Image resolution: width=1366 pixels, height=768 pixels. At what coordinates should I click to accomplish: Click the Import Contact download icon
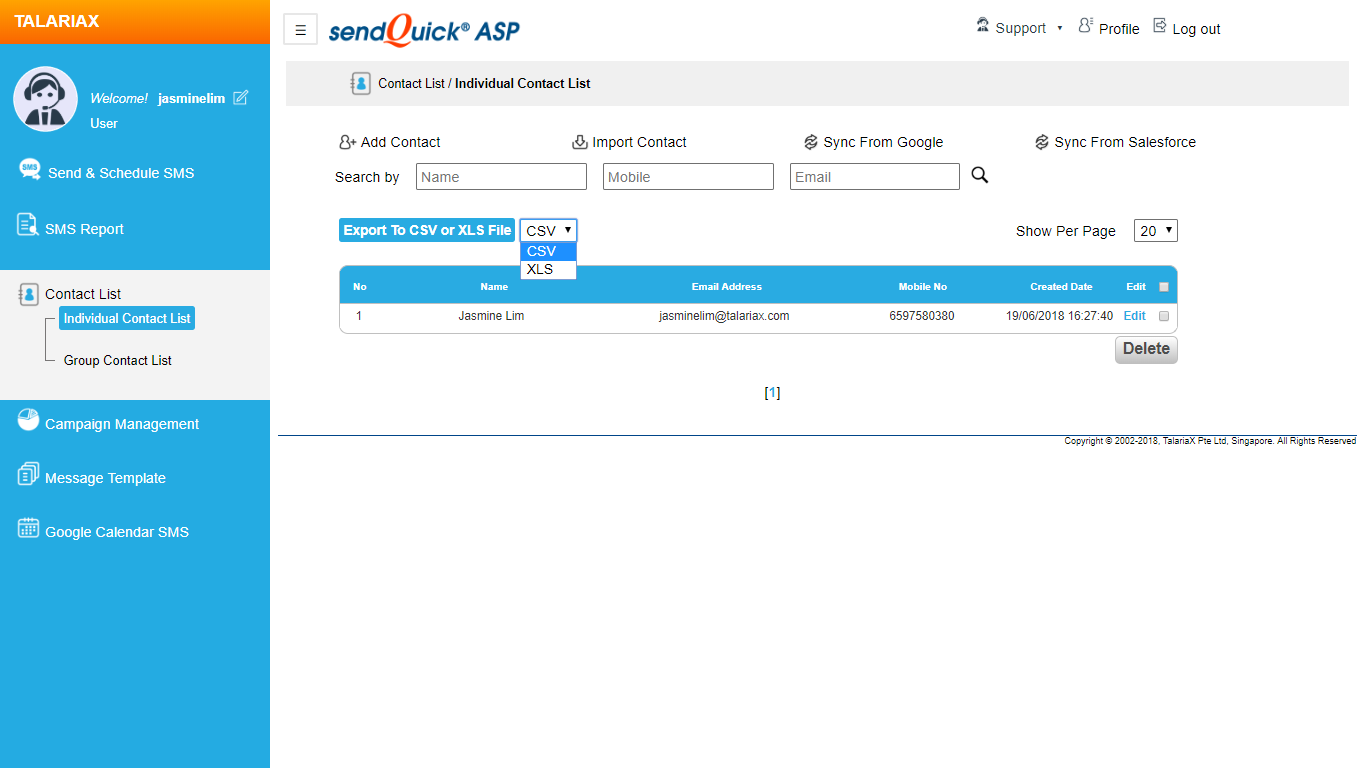580,142
